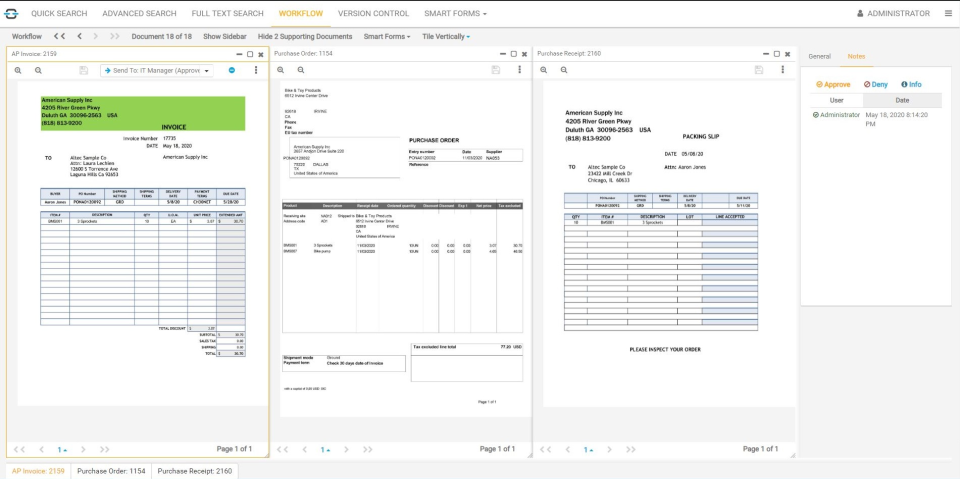Click the Deny button in Notes
This screenshot has width=960, height=479.
876,84
